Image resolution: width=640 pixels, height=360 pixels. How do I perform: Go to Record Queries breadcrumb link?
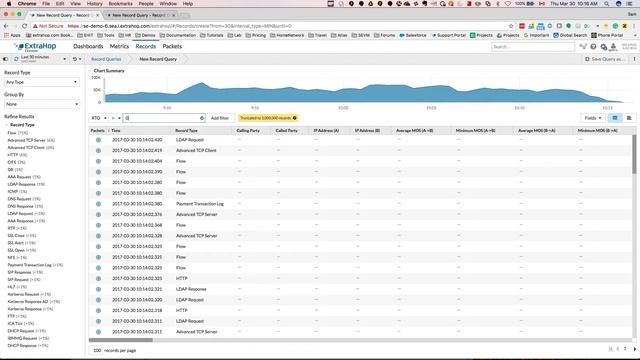pyautogui.click(x=106, y=59)
